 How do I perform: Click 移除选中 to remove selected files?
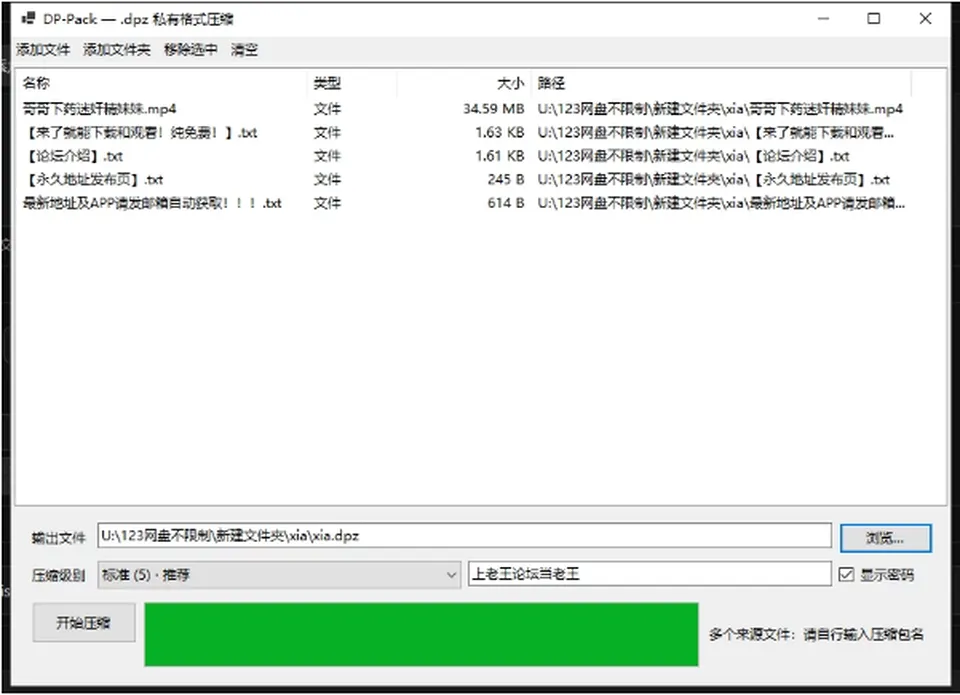pos(190,50)
